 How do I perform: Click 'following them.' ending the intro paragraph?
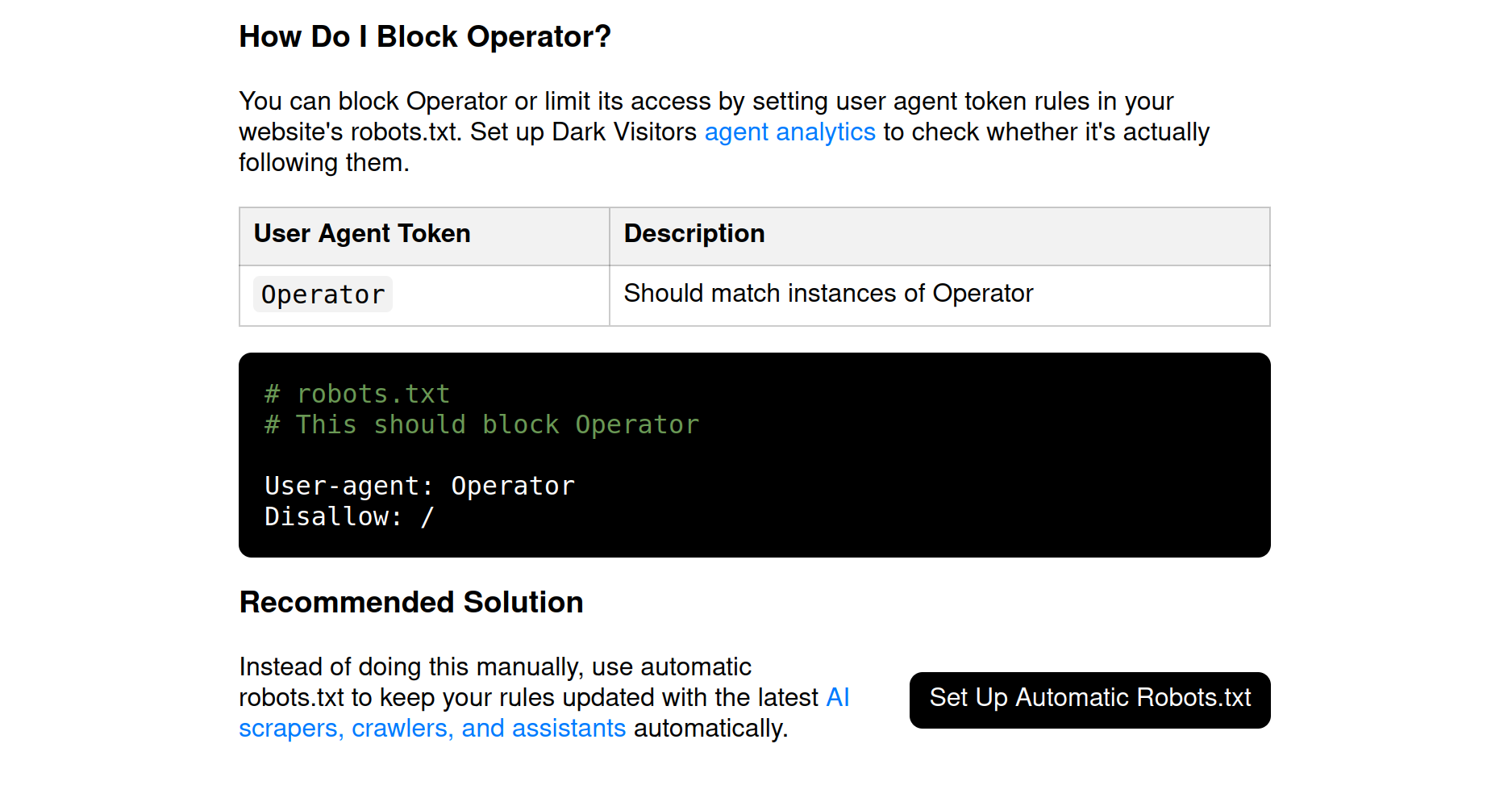click(x=323, y=163)
